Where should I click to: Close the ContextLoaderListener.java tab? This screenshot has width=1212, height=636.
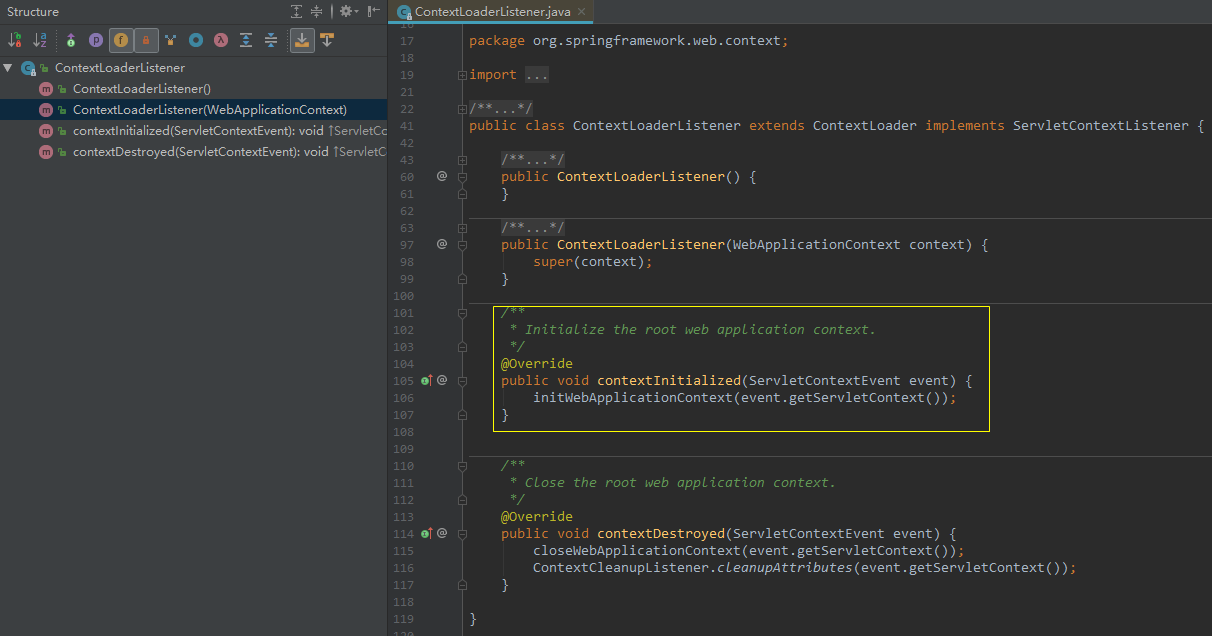[x=581, y=12]
